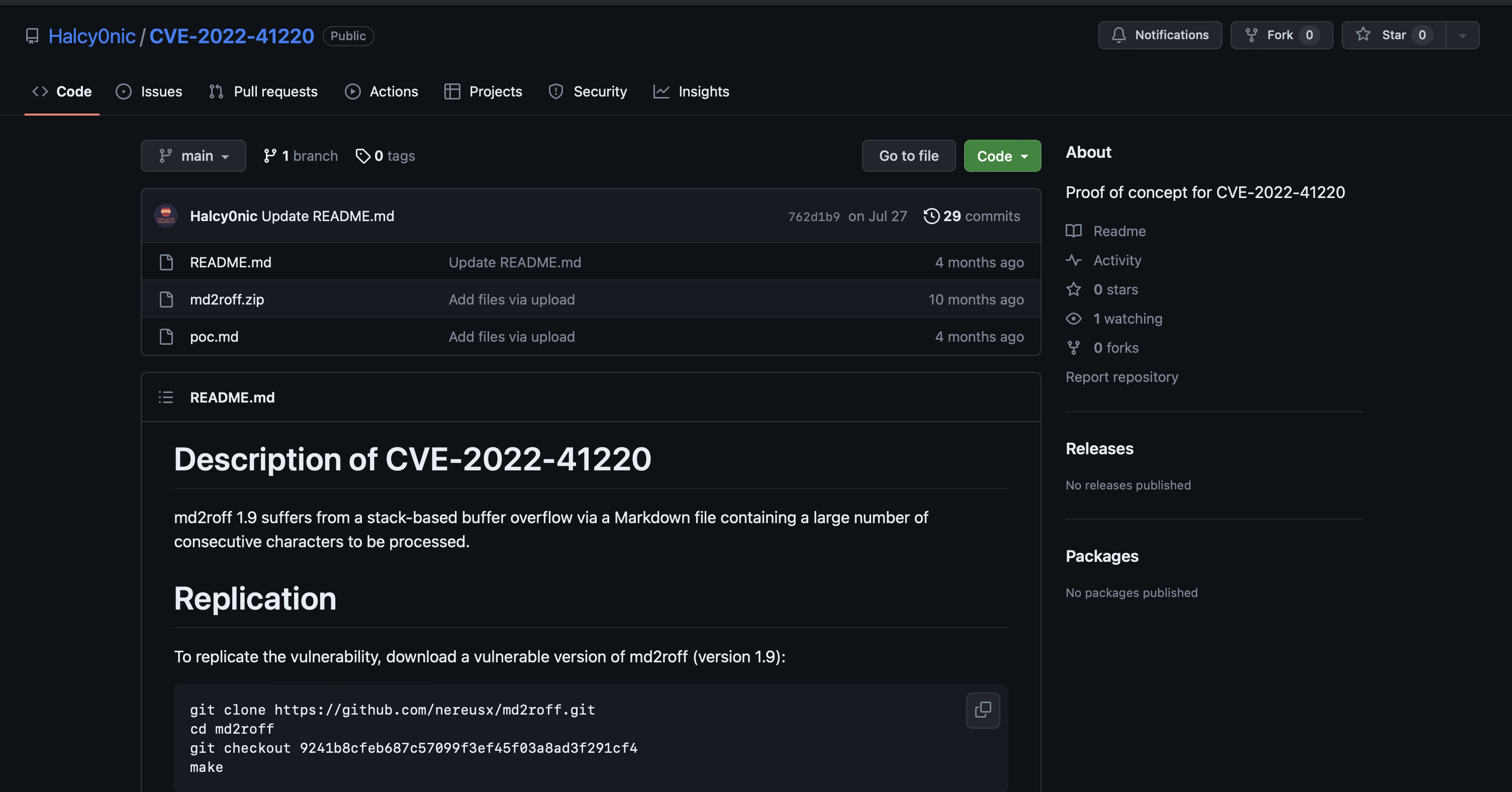
Task: Click the Projects table icon
Action: [x=452, y=91]
